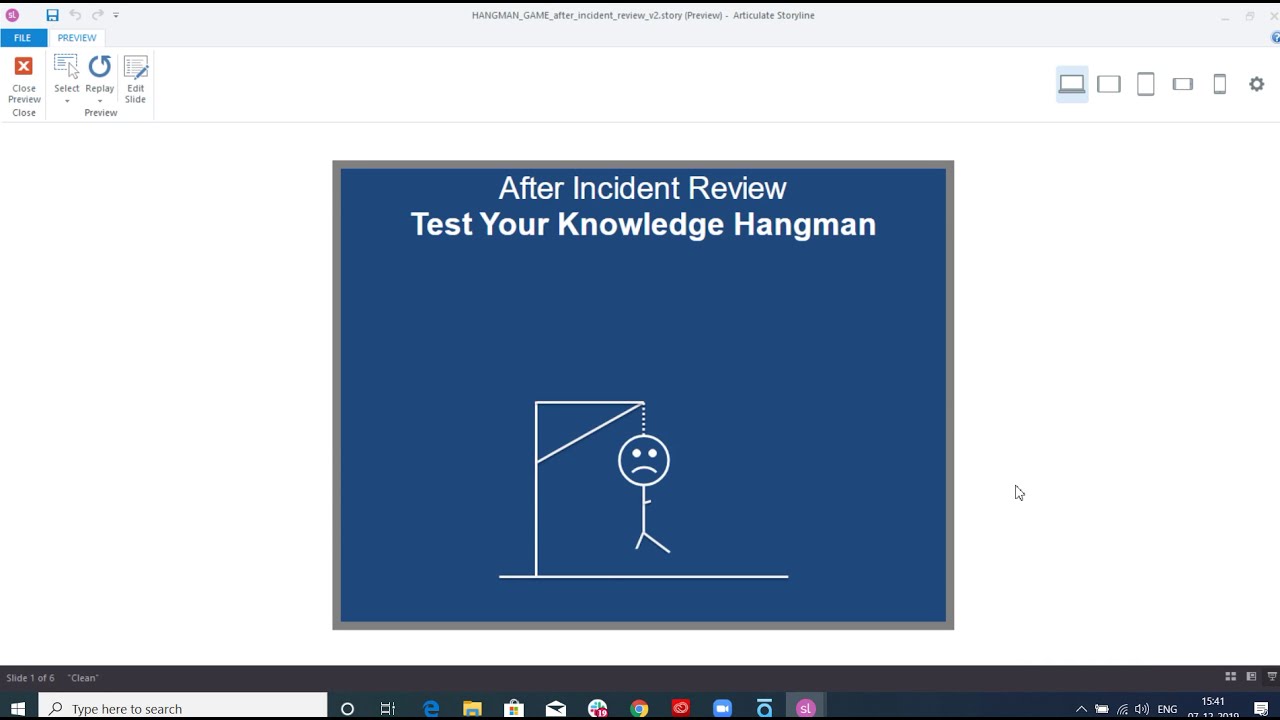Save the project with the floppy disk icon

pos(52,15)
